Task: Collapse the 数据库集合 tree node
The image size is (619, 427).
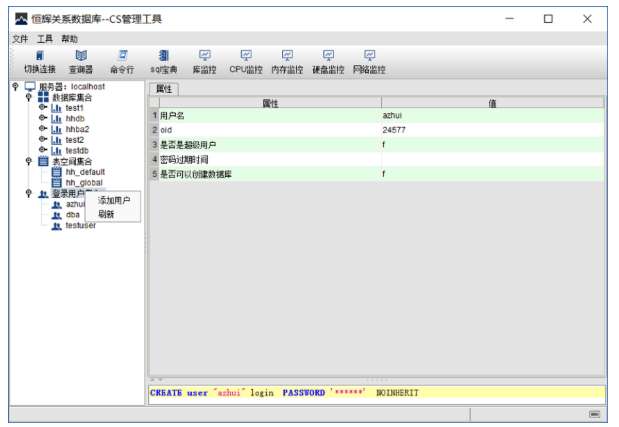Action: (29, 97)
